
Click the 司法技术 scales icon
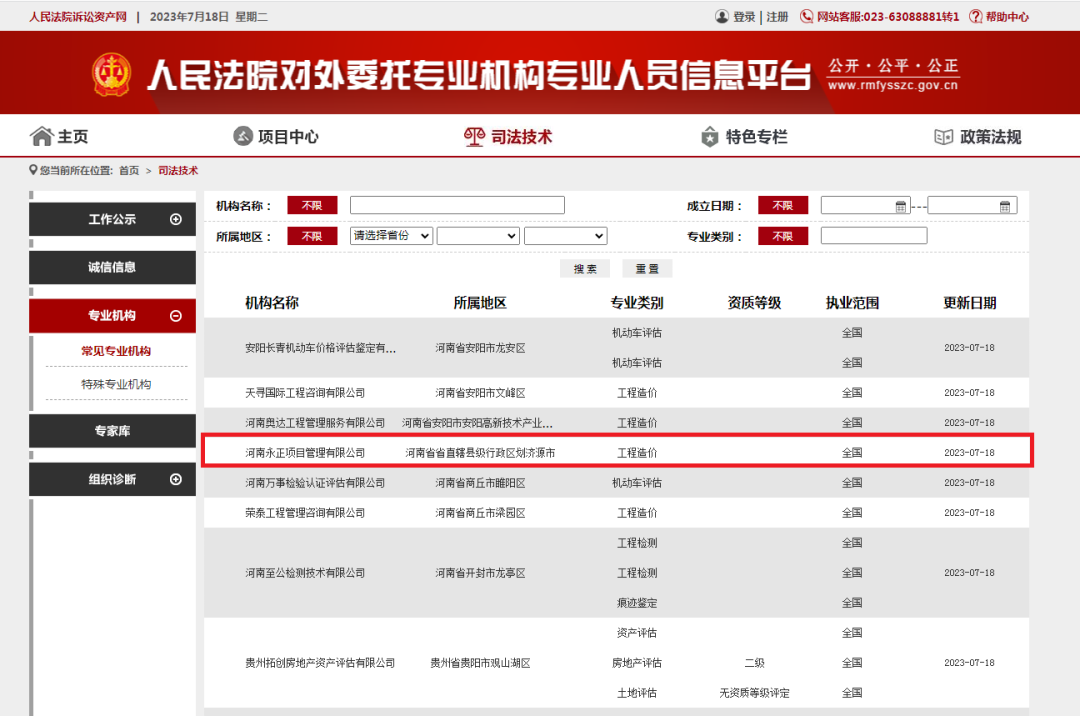(474, 136)
